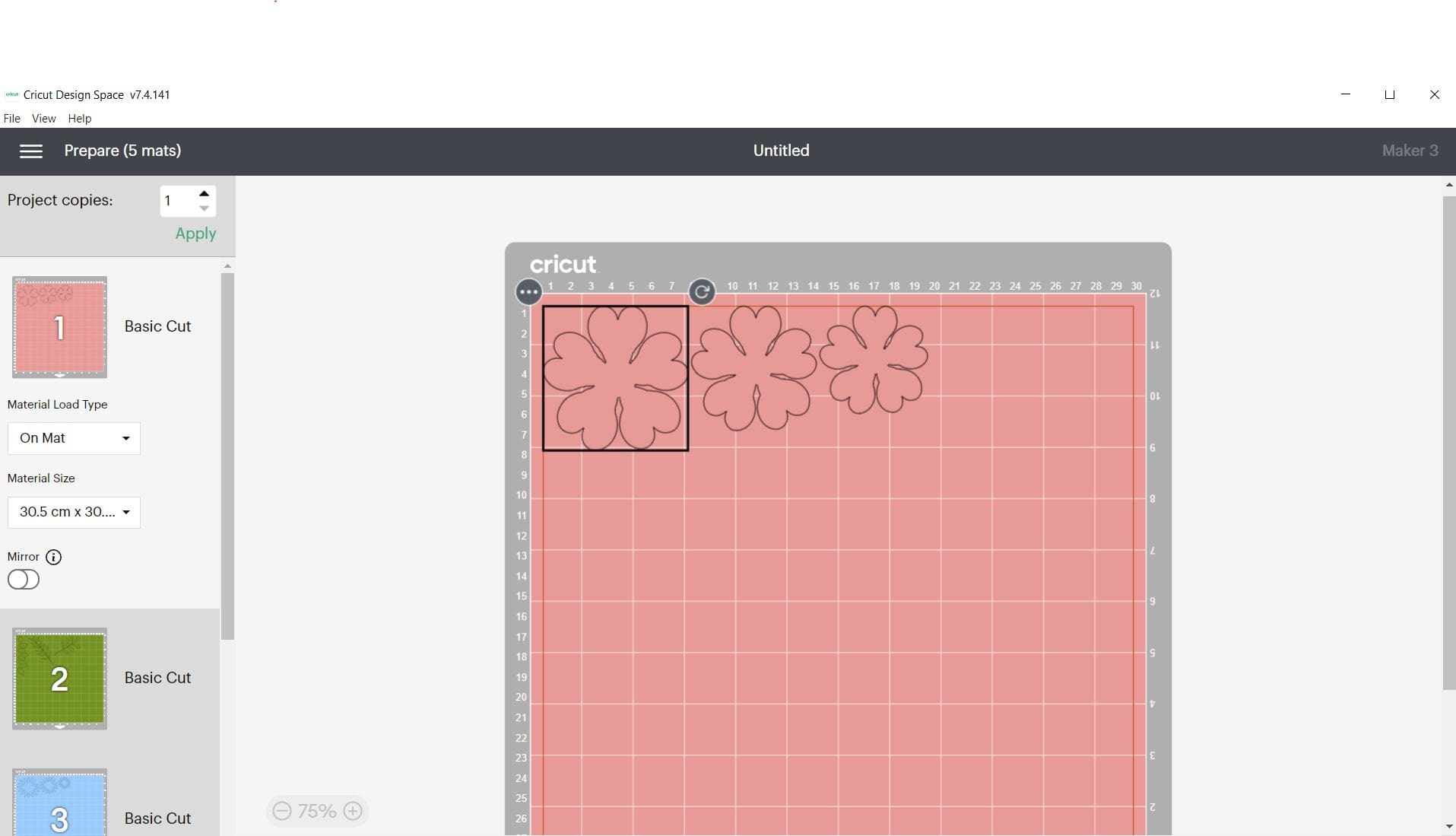Viewport: 1456px width, 836px height.
Task: Open the Material Load Type dropdown
Action: [x=74, y=438]
